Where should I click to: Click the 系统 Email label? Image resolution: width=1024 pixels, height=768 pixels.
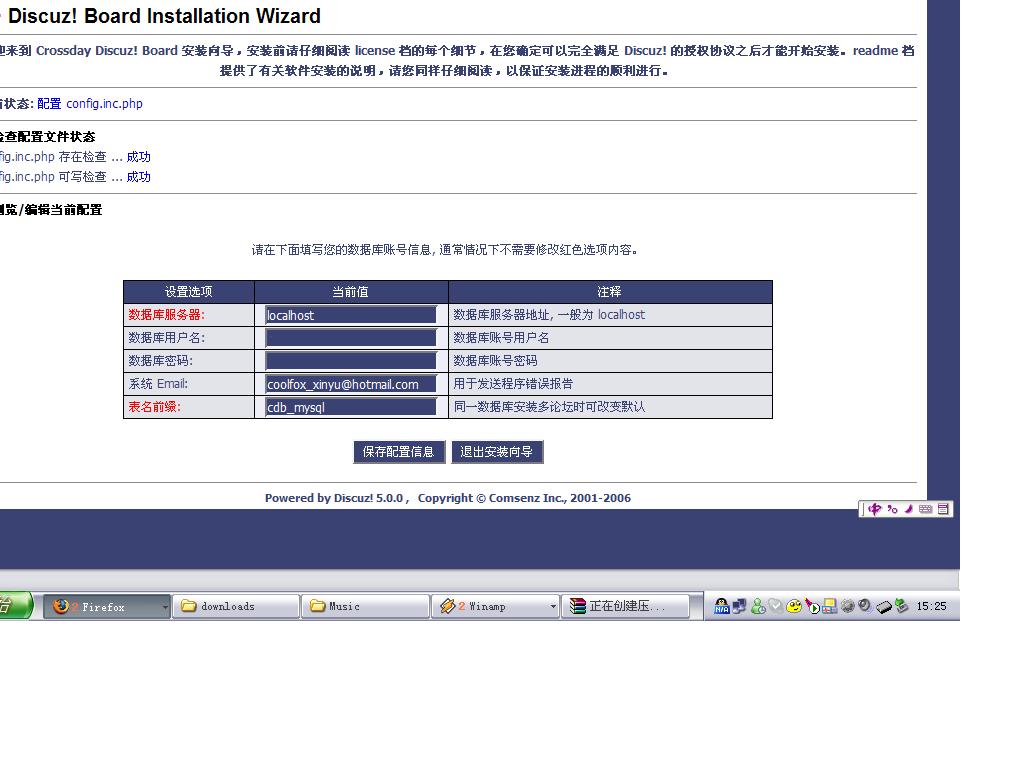pyautogui.click(x=158, y=384)
